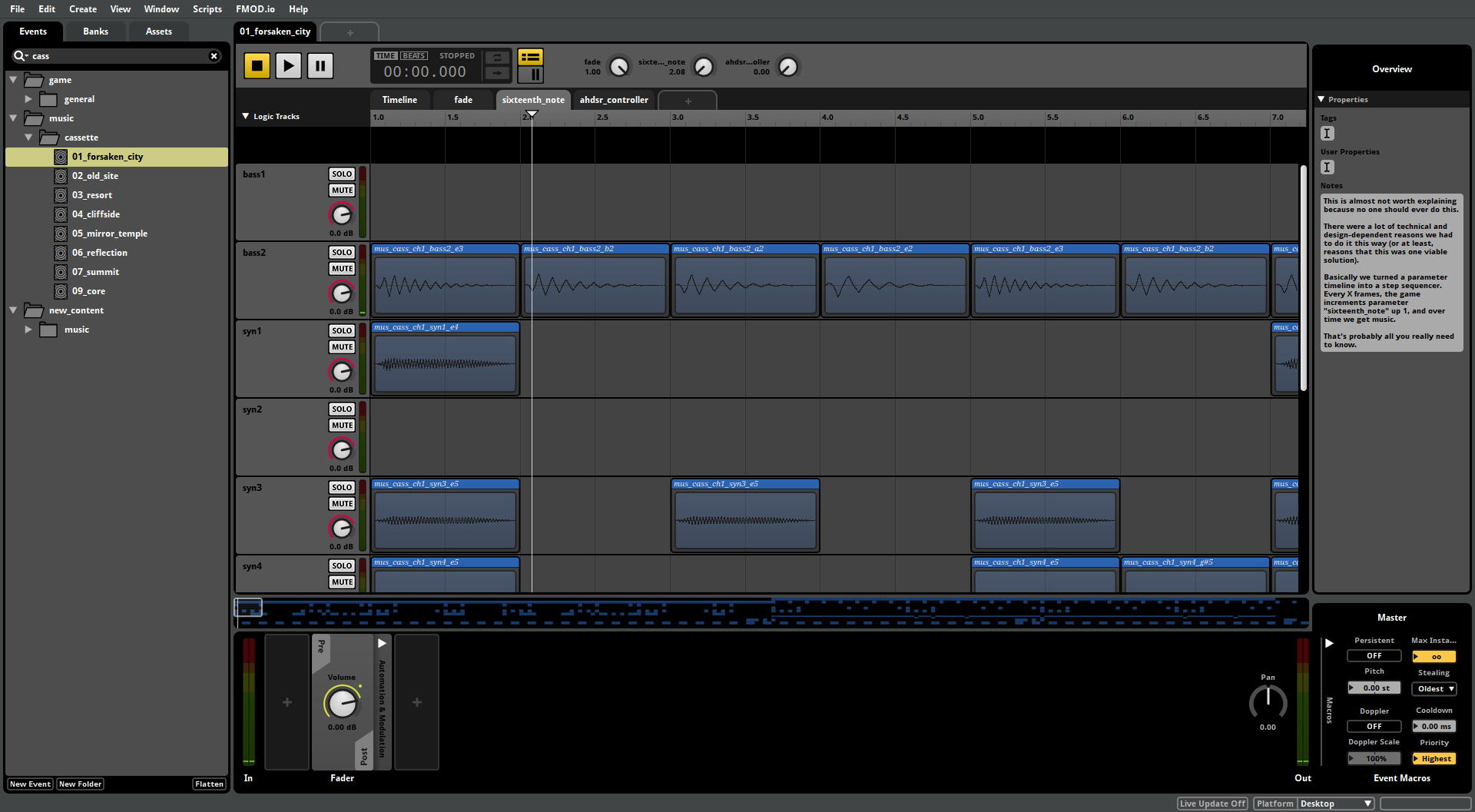Image resolution: width=1475 pixels, height=812 pixels.
Task: Mute the syn2 track
Action: tap(342, 426)
